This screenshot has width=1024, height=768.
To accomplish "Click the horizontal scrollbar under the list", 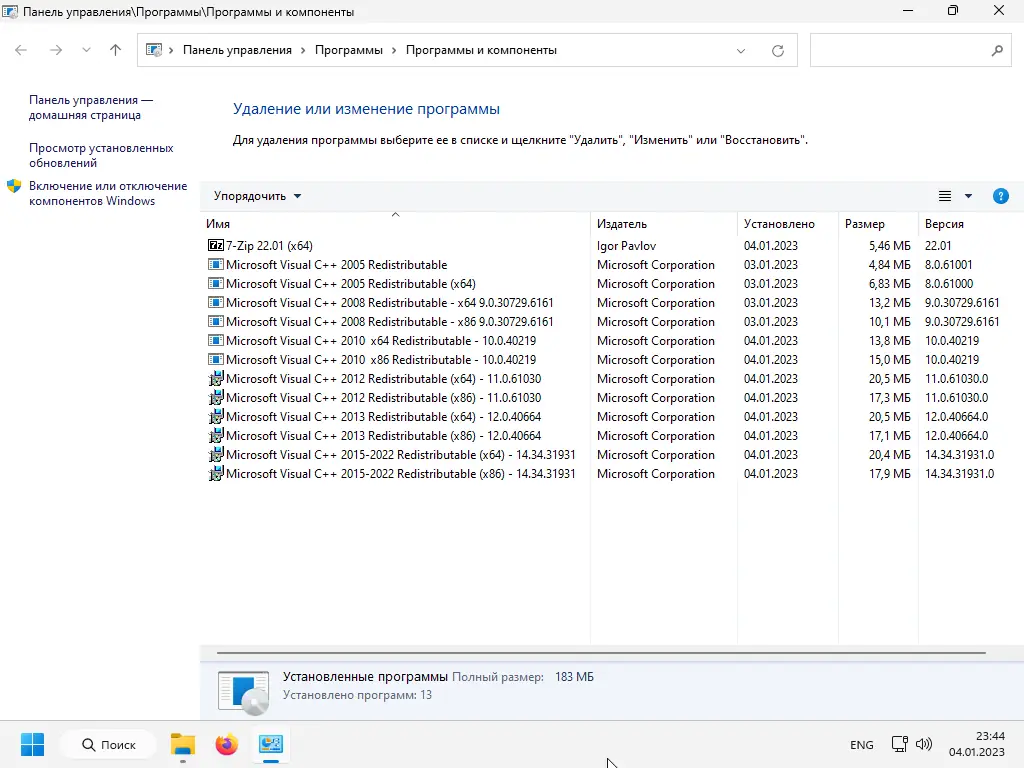I will 601,652.
